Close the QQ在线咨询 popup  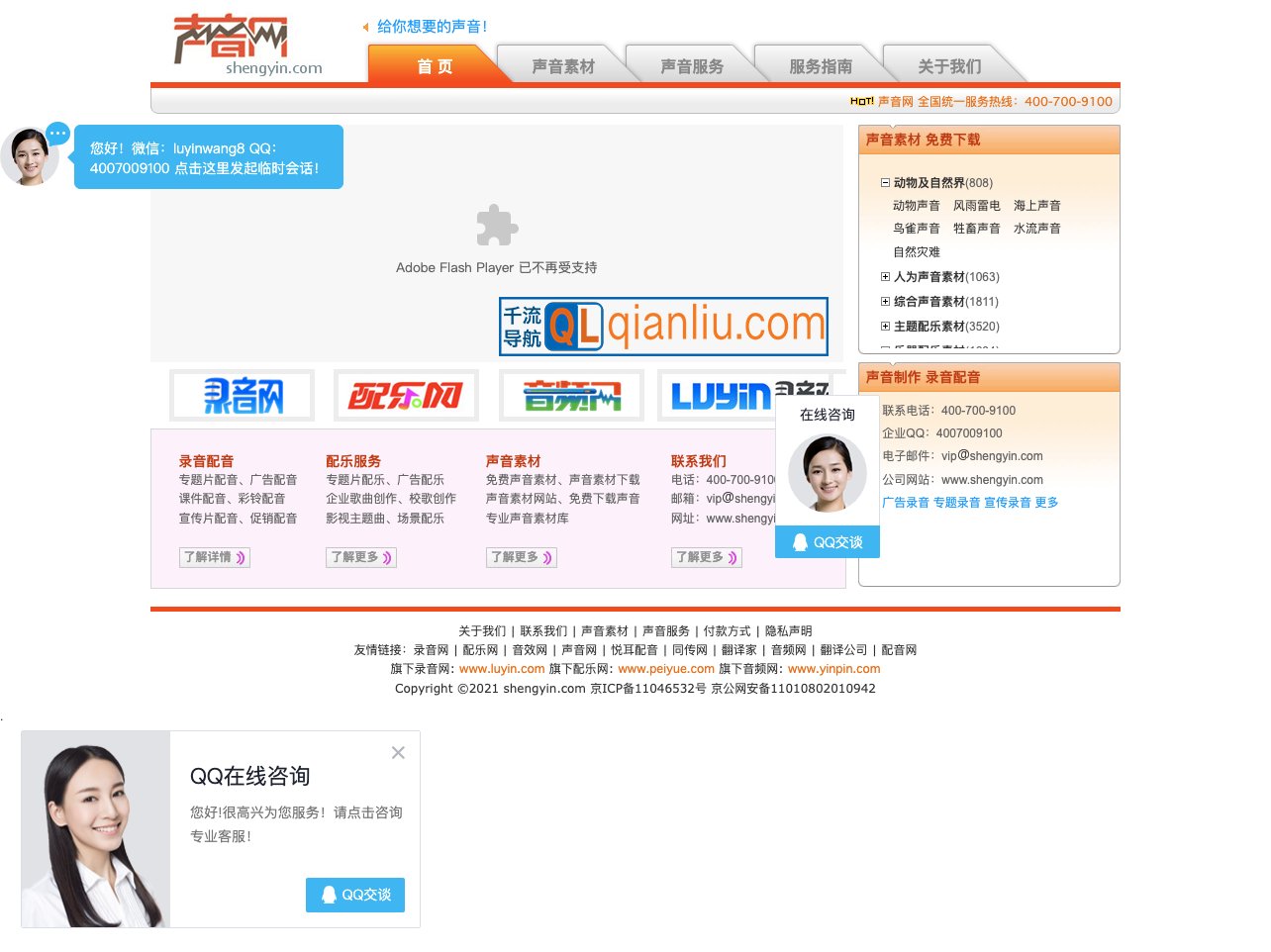(398, 753)
